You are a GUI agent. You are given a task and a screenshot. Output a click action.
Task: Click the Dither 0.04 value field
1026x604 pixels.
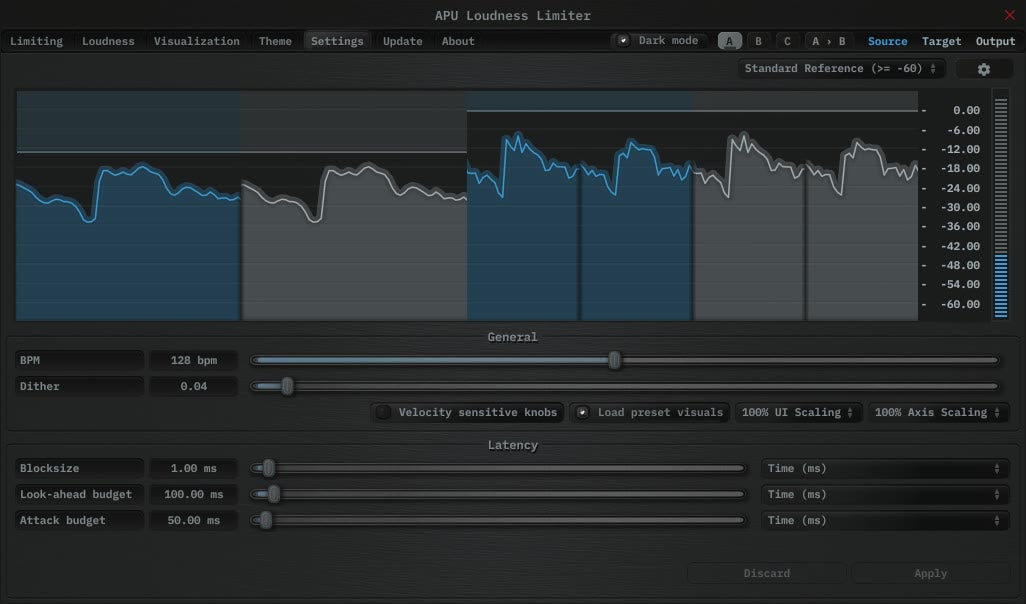click(194, 386)
